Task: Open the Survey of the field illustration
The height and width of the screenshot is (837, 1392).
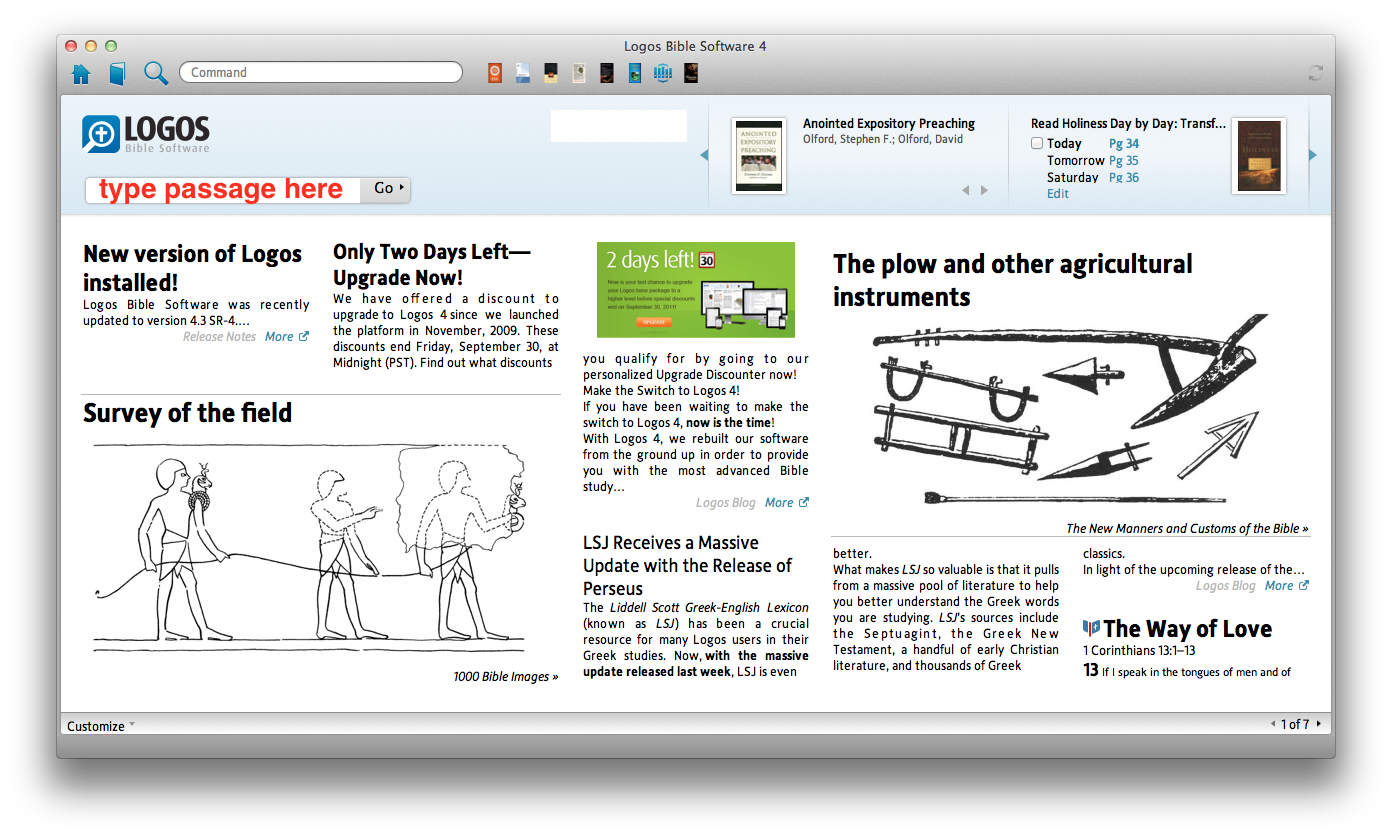Action: (310, 548)
